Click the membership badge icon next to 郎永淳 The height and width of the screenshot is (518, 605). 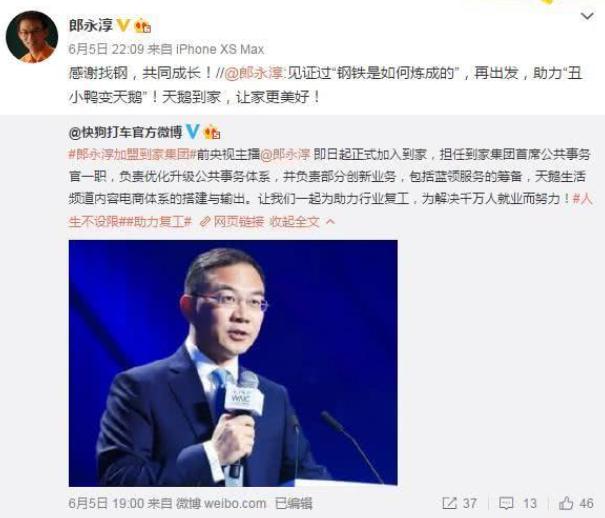(142, 26)
